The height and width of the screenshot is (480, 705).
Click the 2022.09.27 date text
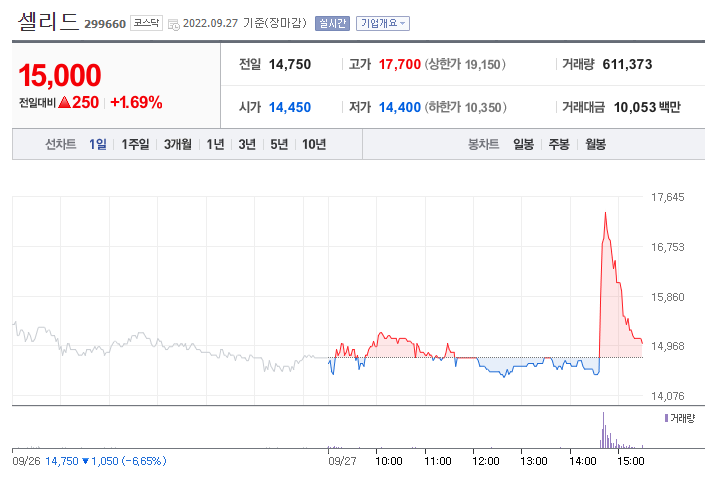click(210, 23)
